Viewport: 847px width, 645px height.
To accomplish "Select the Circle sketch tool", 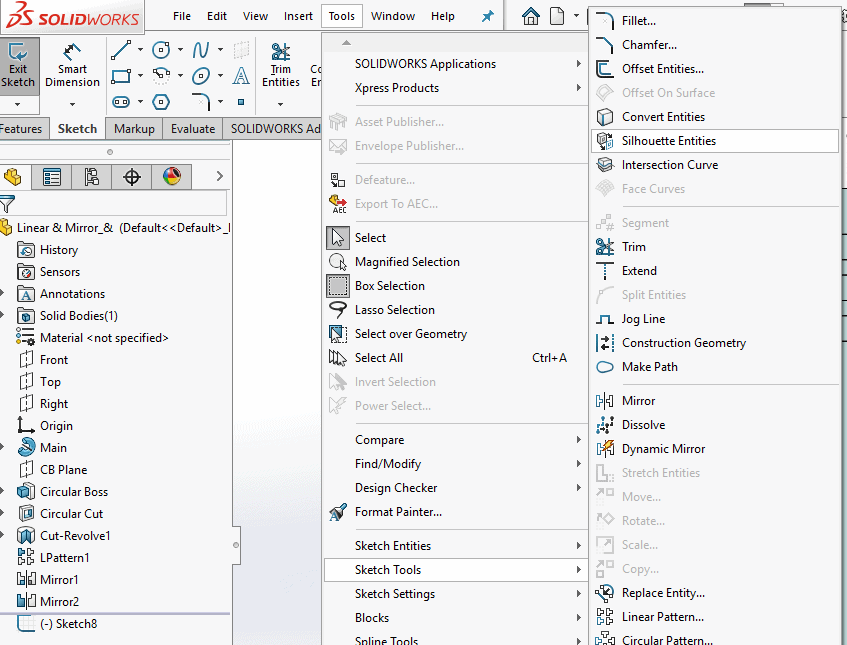I will (161, 50).
